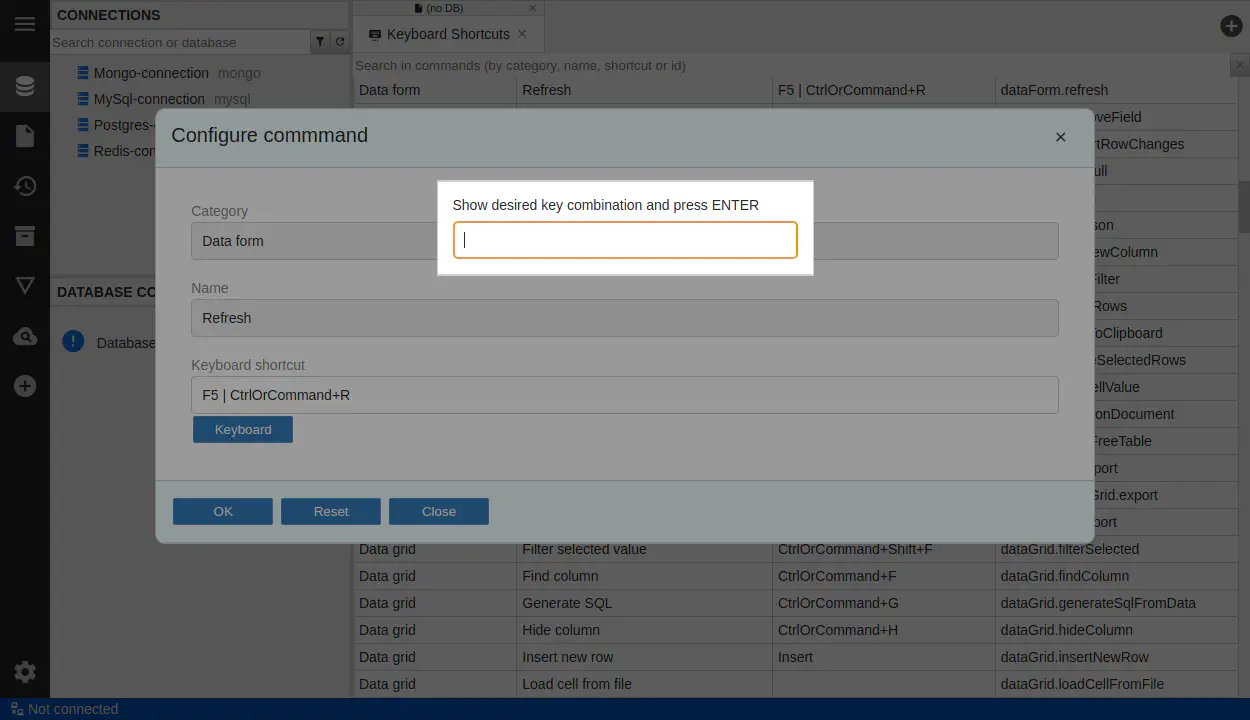Open the hamburger menu in the sidebar
The image size is (1250, 720).
(25, 25)
